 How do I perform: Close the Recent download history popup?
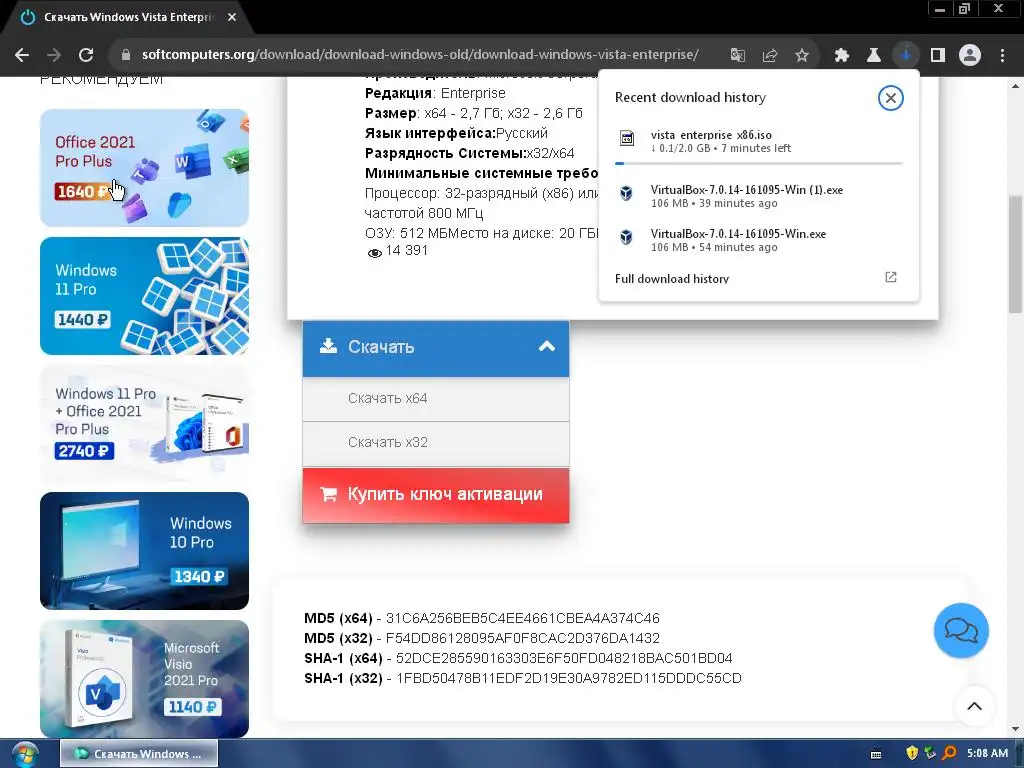[891, 98]
